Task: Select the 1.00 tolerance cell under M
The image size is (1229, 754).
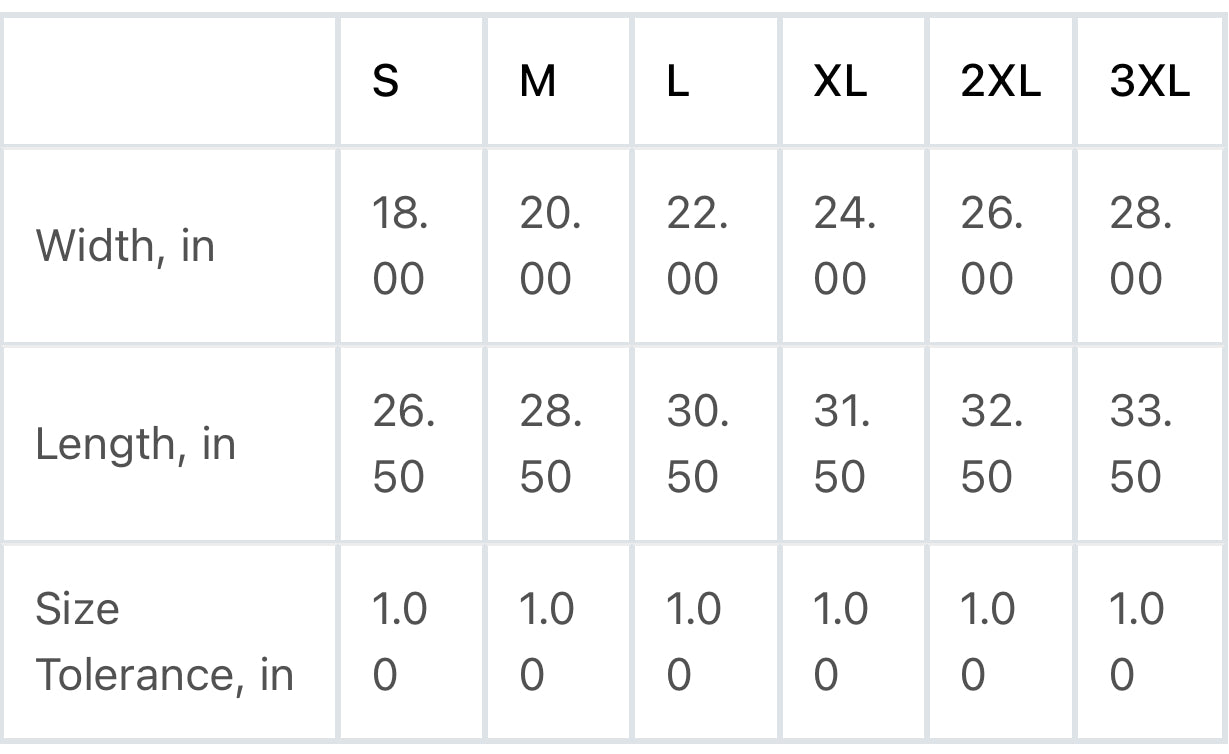Action: point(546,642)
